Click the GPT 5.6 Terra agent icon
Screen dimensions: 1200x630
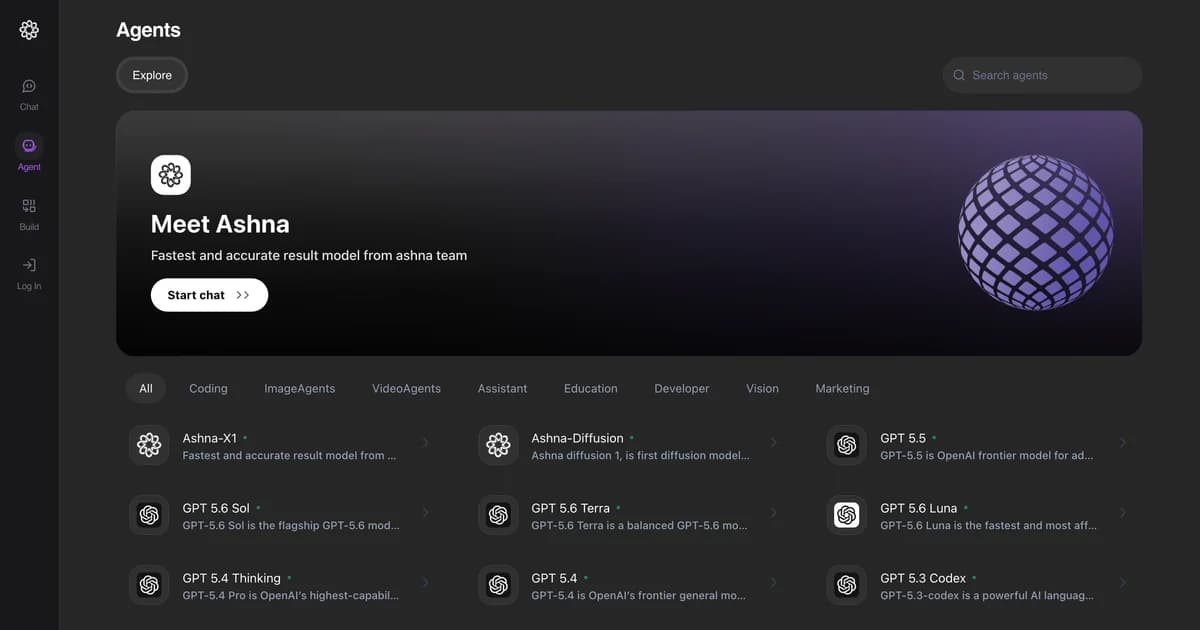click(x=499, y=515)
